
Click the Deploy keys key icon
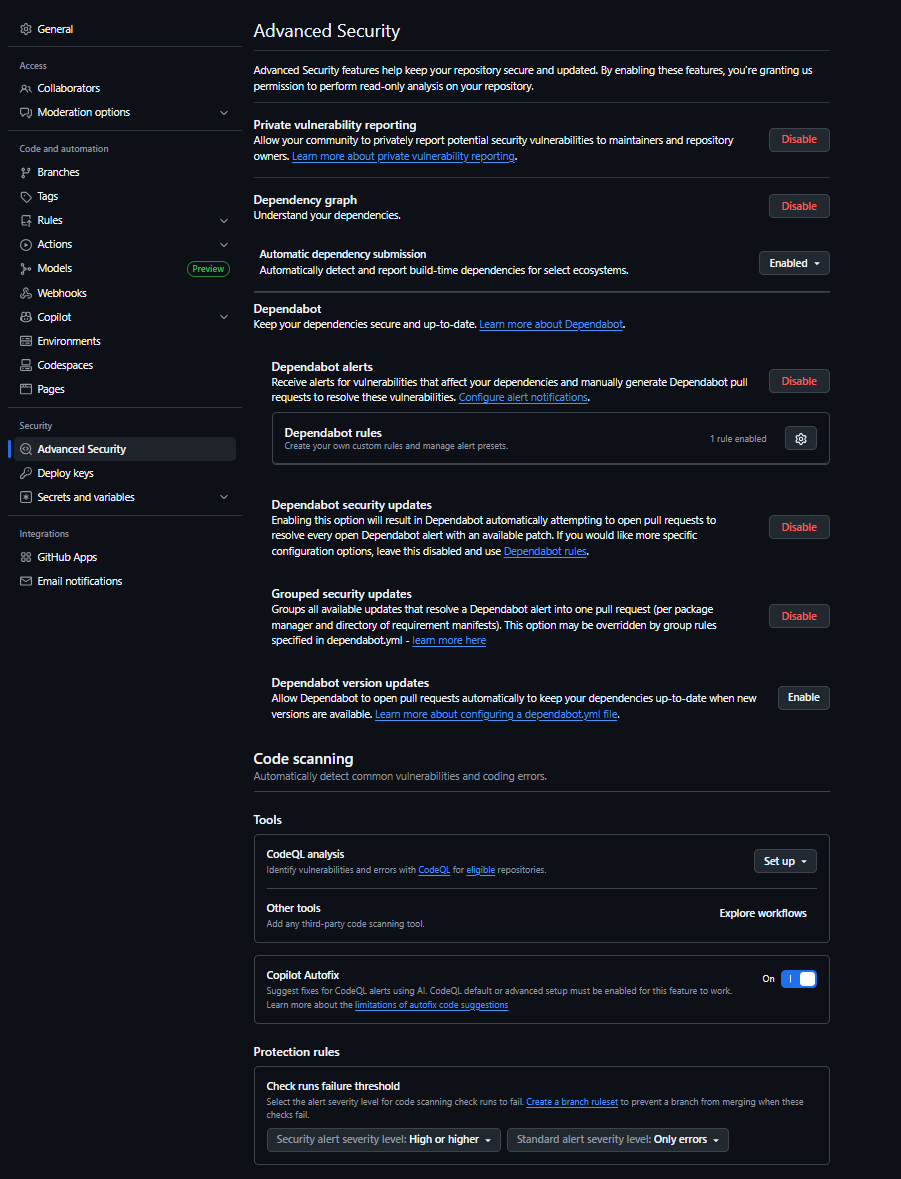tap(26, 473)
